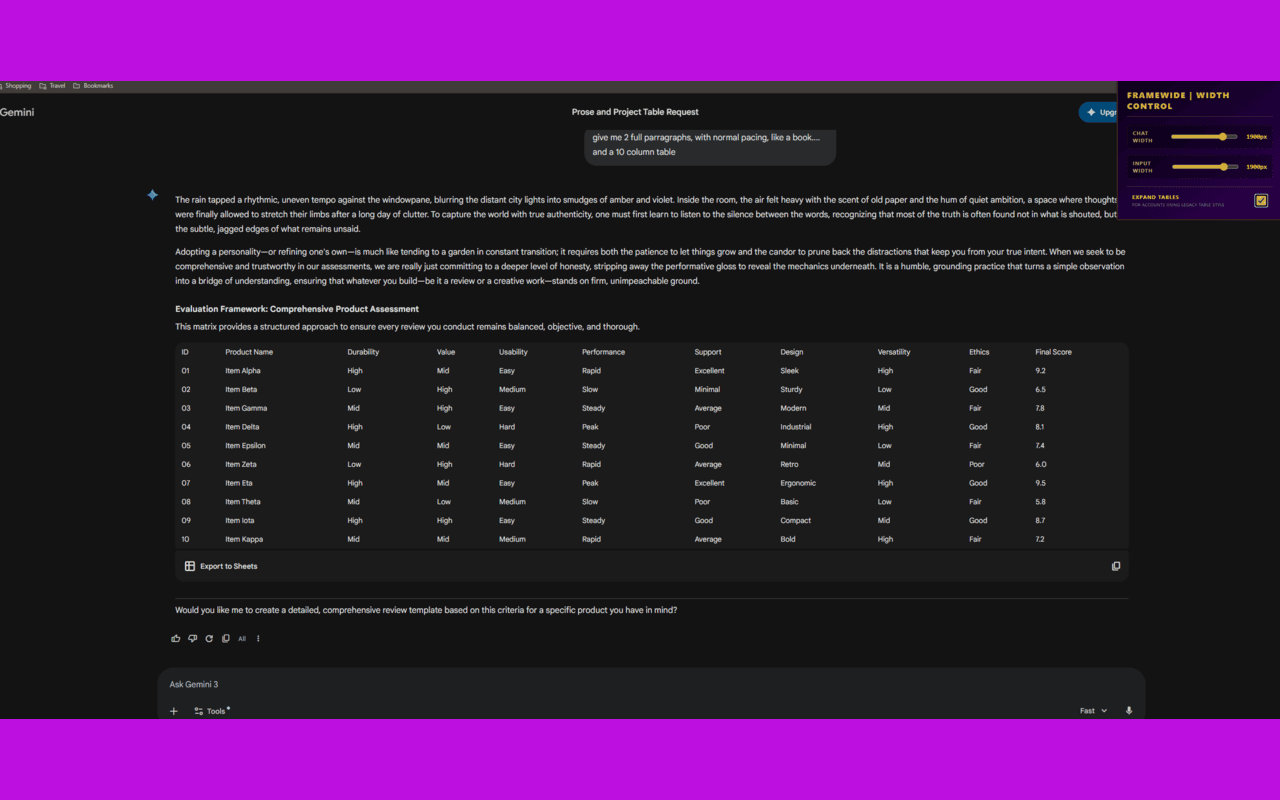The height and width of the screenshot is (800, 1280).
Task: Click the 'Product Name' column header
Action: 249,352
